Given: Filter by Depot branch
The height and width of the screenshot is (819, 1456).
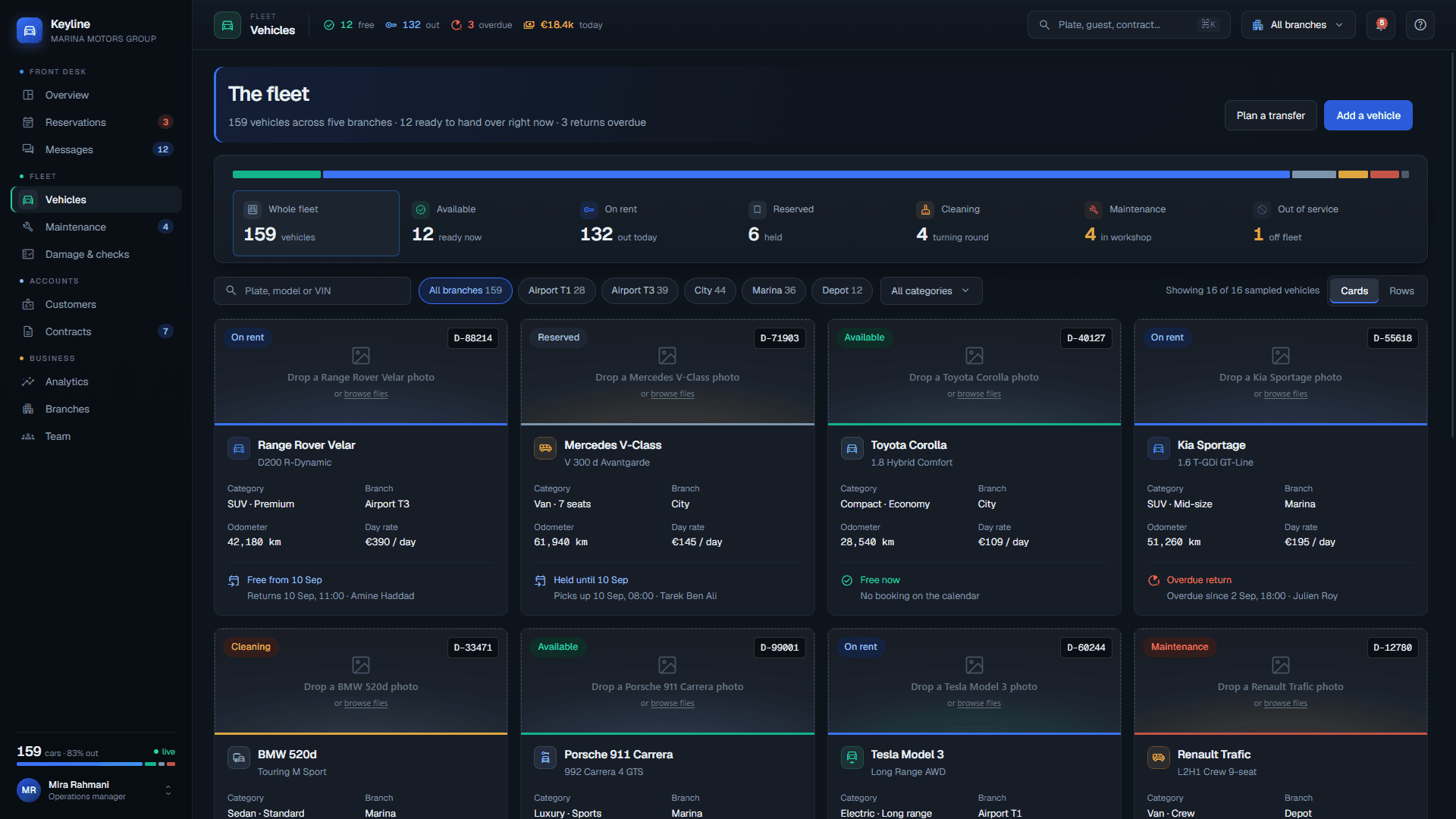Looking at the screenshot, I should pyautogui.click(x=842, y=290).
